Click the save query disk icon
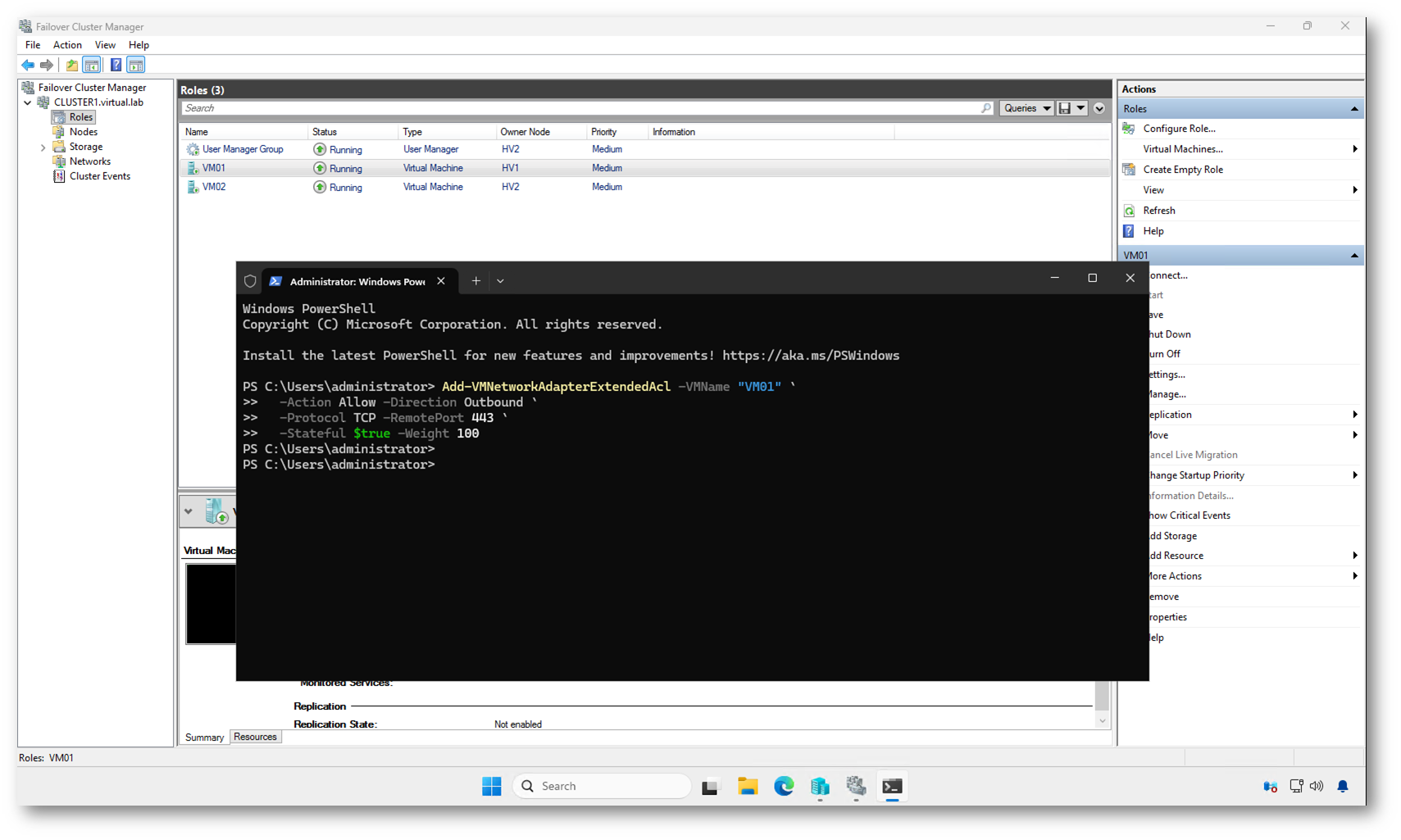1401x840 pixels. pyautogui.click(x=1064, y=108)
